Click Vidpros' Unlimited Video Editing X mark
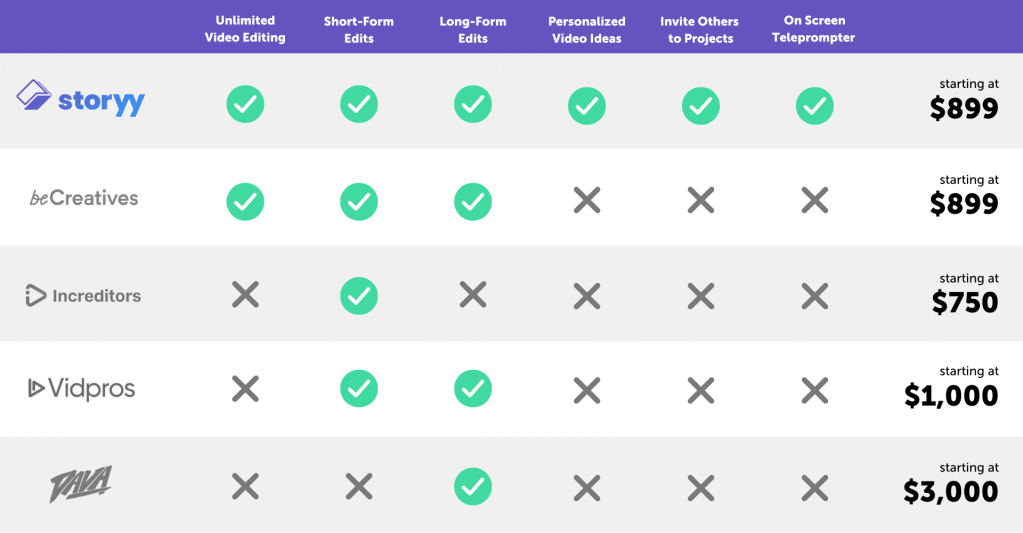Viewport: 1023px width, 533px height. click(245, 390)
